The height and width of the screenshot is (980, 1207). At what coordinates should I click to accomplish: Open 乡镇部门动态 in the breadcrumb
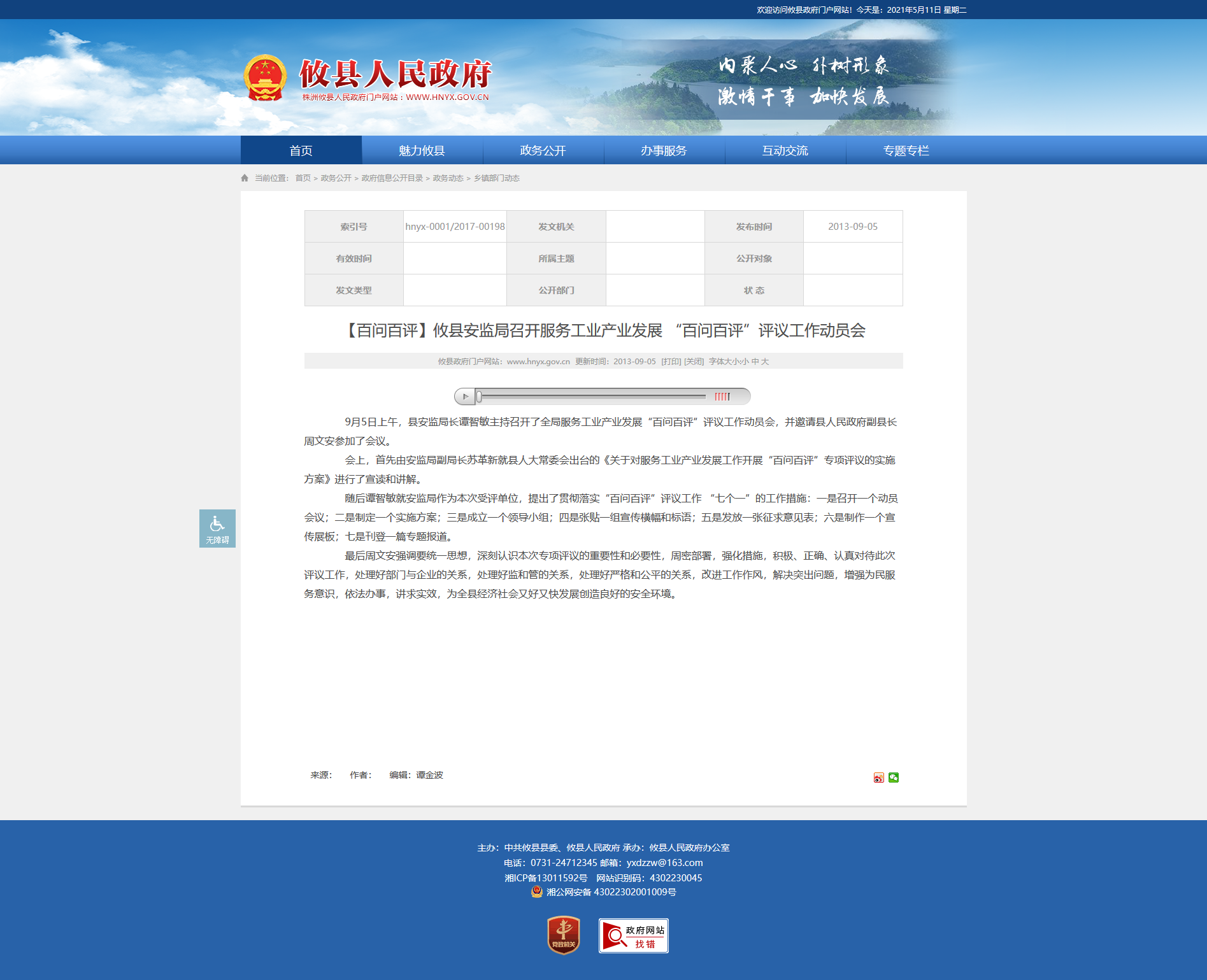click(496, 178)
